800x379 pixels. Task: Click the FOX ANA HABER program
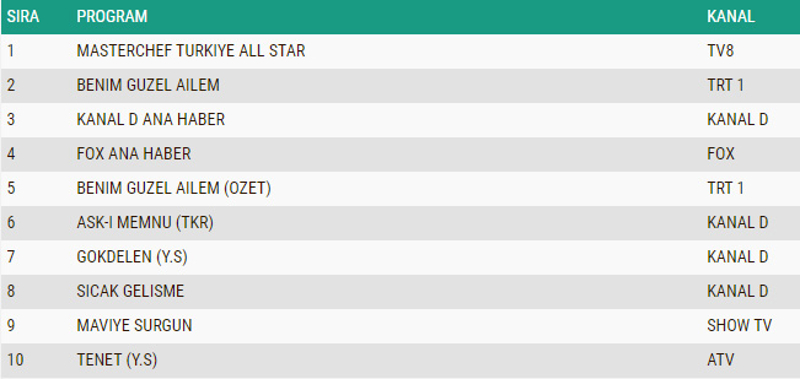click(x=134, y=154)
